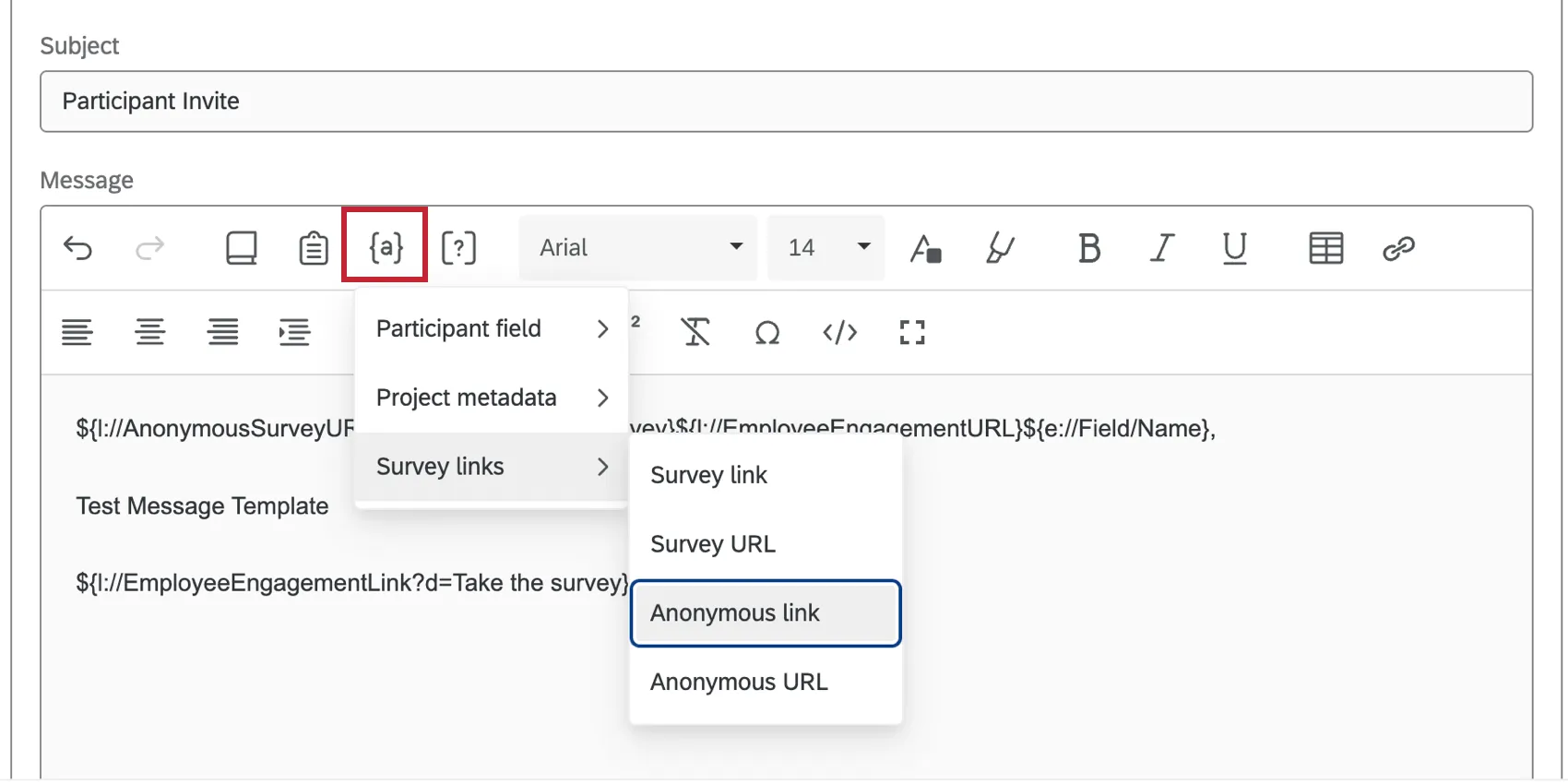Expand the Project metadata submenu
This screenshot has height=784, width=1568.
tap(492, 398)
